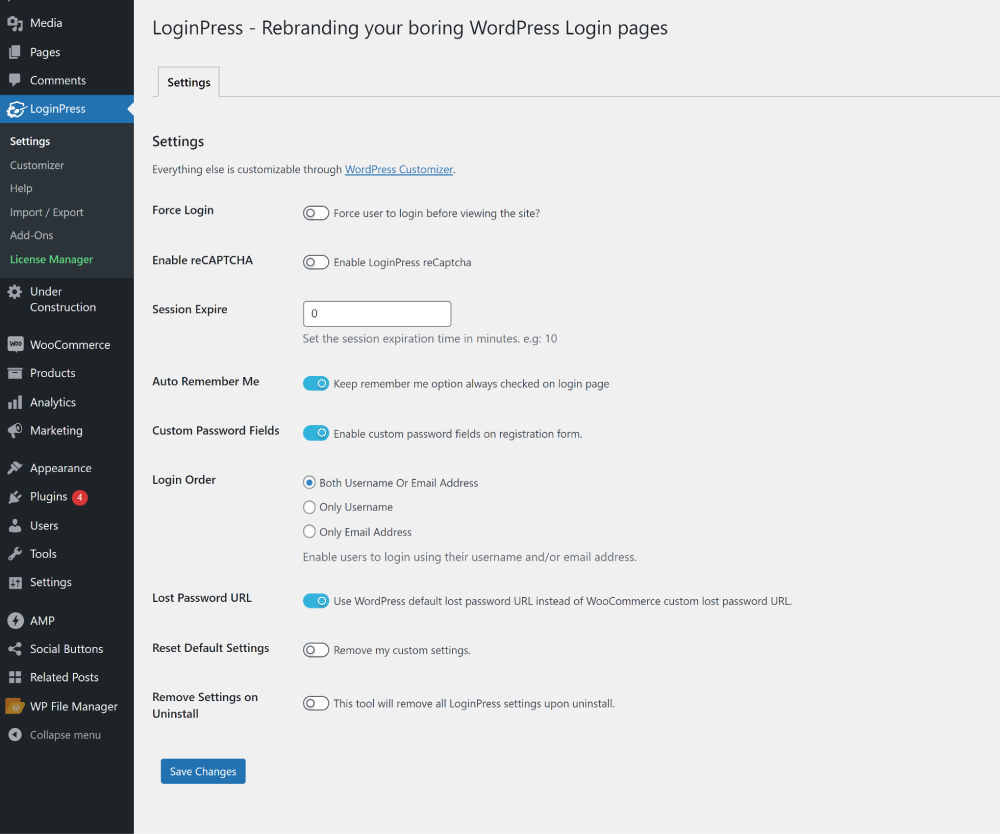Click the Marketing megaphone icon
The image size is (1000, 834).
[x=15, y=430]
